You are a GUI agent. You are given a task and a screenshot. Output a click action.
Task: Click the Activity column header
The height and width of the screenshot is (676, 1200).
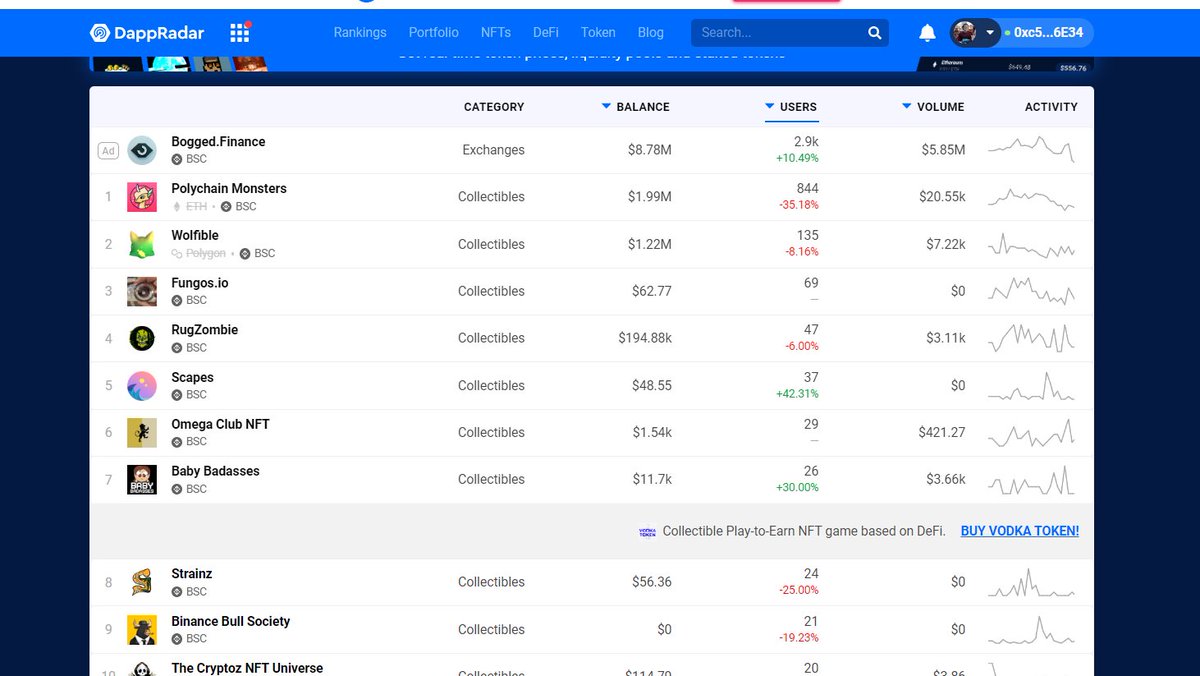pyautogui.click(x=1051, y=107)
